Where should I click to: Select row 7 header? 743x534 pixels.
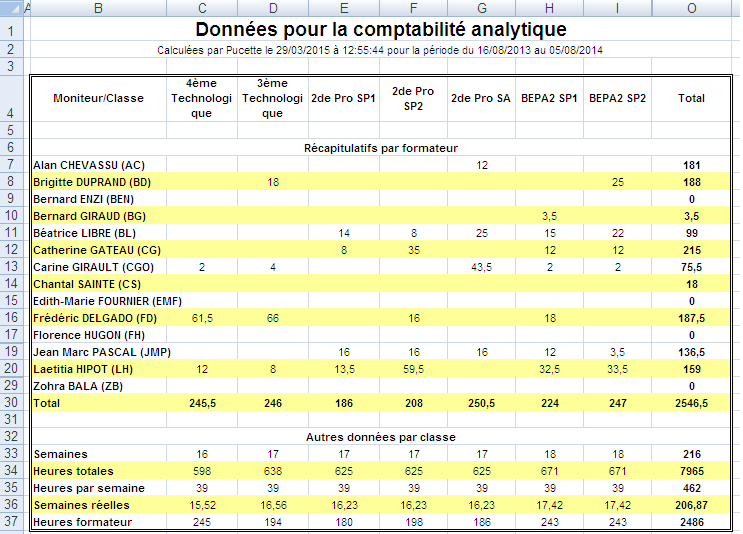click(x=11, y=165)
